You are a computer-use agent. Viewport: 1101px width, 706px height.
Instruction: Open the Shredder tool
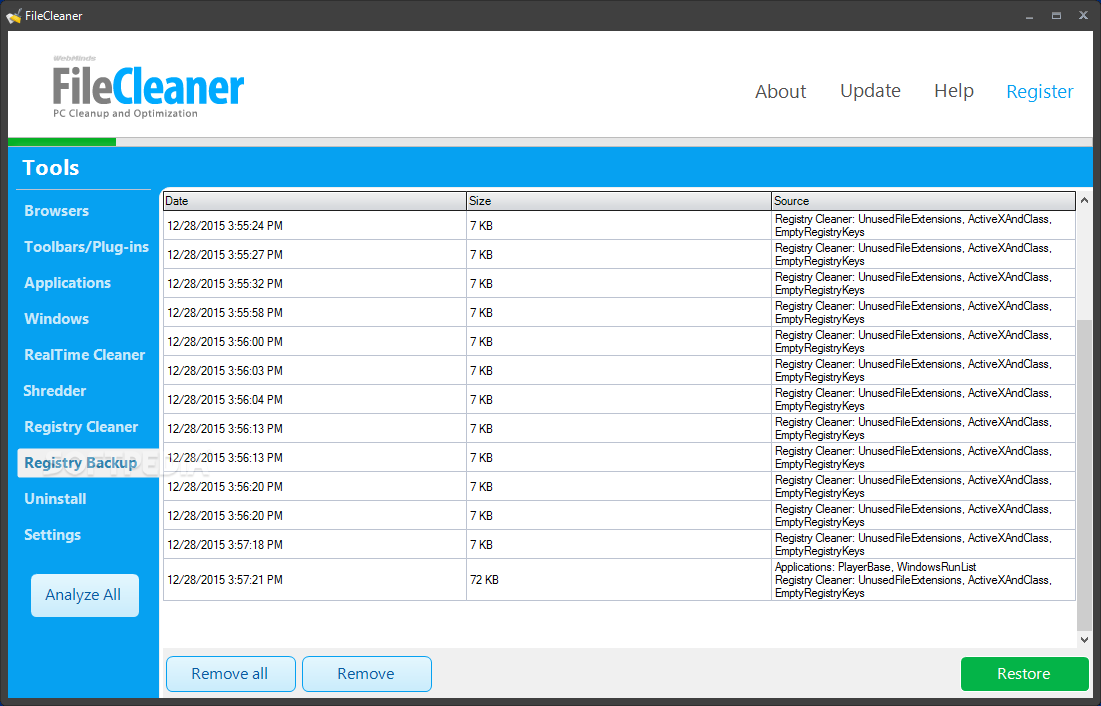(x=54, y=391)
